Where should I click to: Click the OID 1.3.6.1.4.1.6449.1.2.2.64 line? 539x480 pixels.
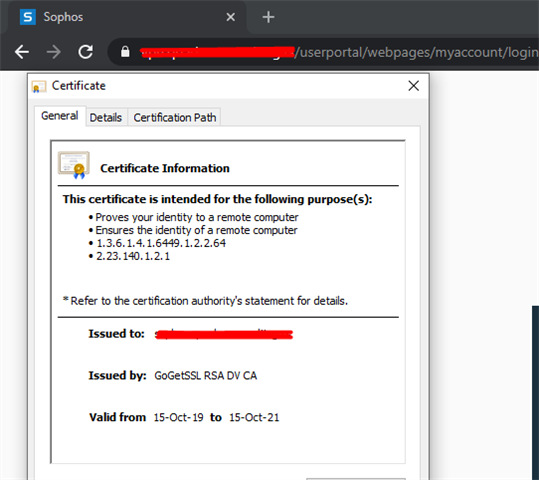pos(161,243)
